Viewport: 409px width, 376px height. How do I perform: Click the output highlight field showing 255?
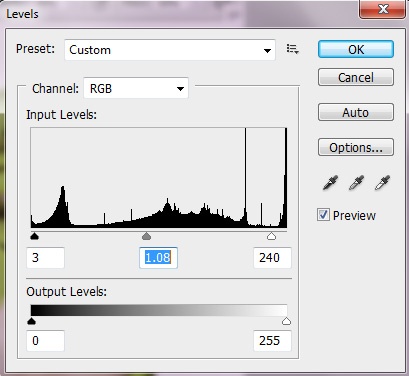tap(272, 341)
